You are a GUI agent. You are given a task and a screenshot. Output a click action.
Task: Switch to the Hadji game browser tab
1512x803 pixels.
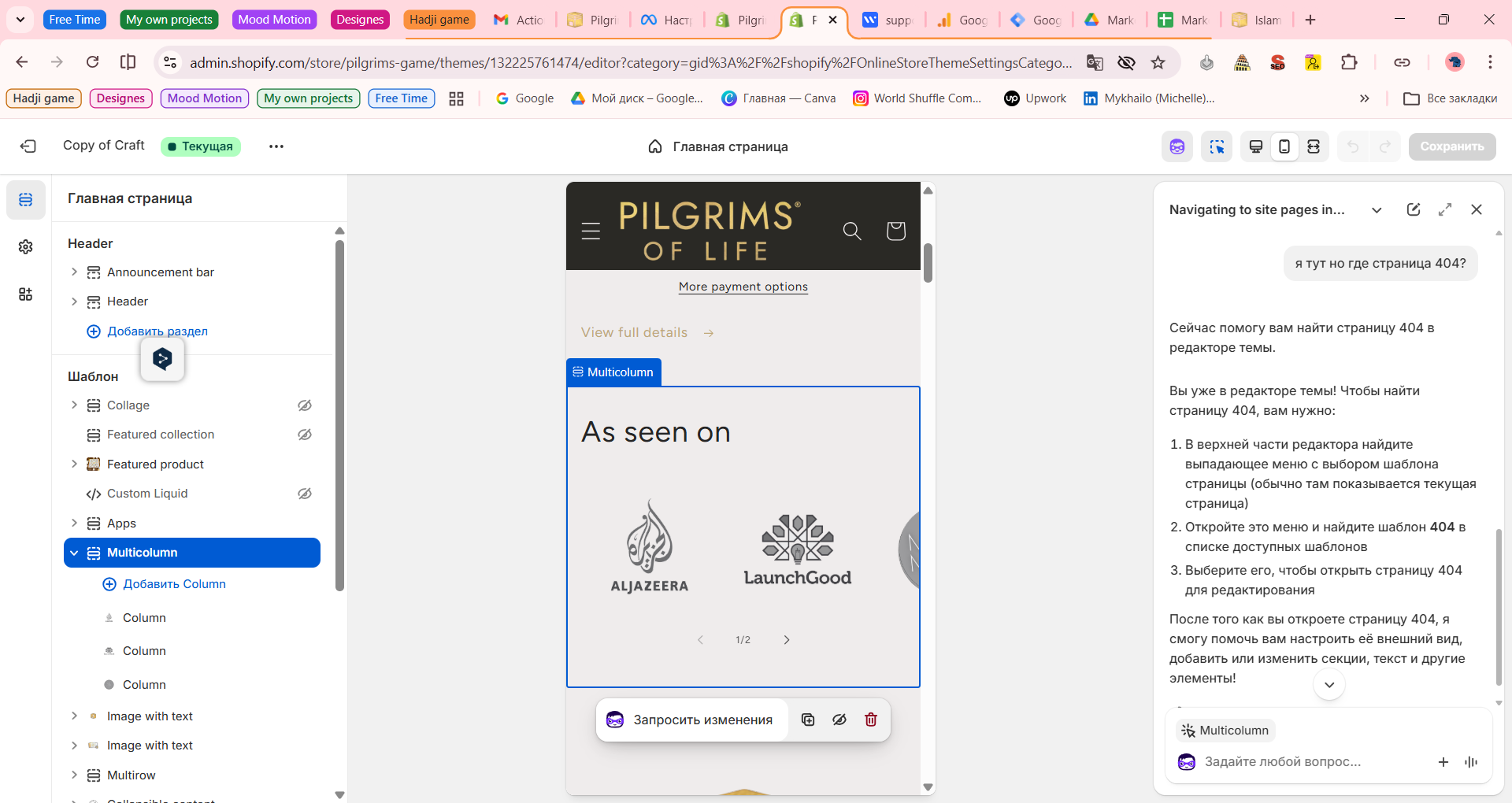tap(438, 19)
